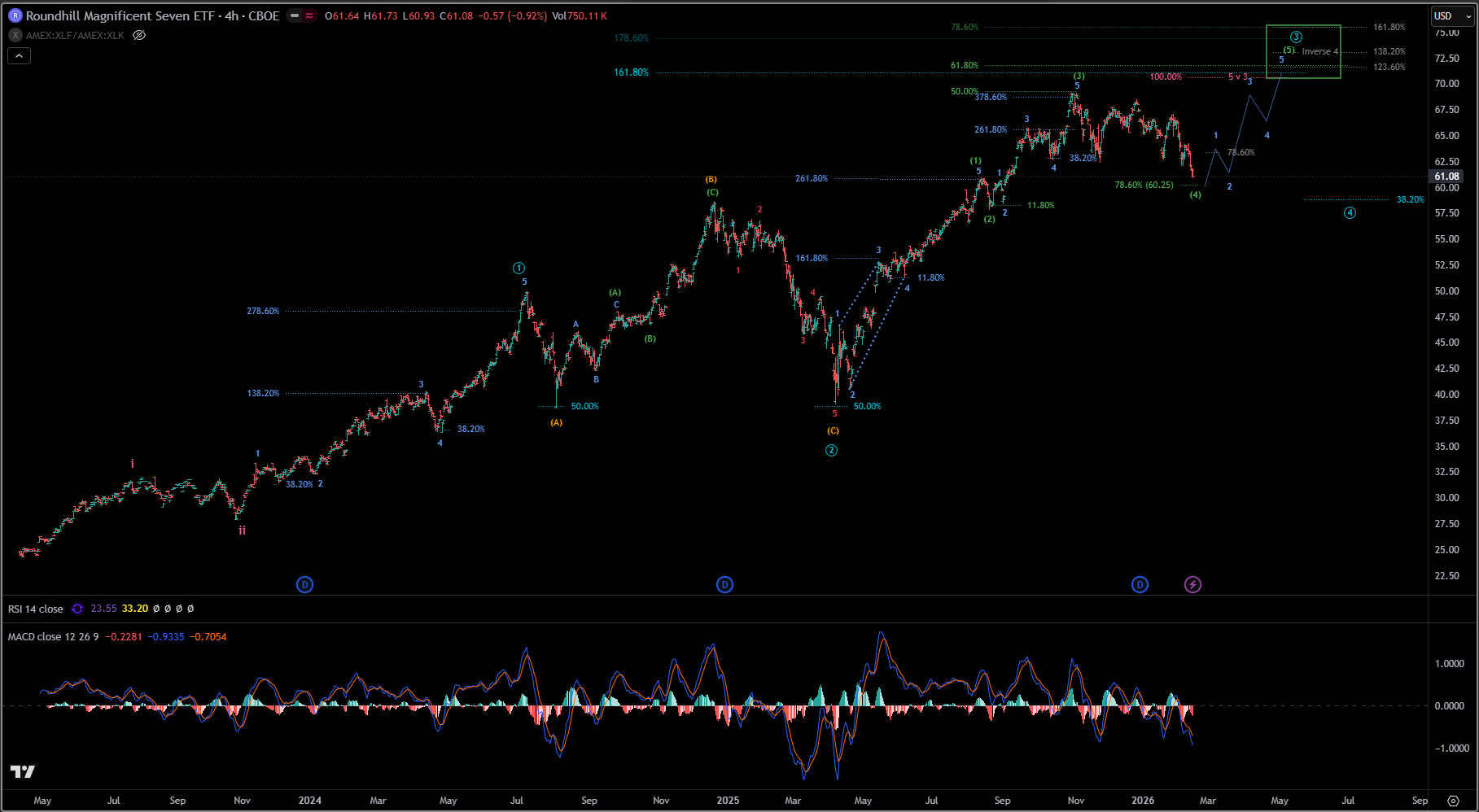1479x812 pixels.
Task: Select the orange '(A)' wave label
Action: [556, 423]
